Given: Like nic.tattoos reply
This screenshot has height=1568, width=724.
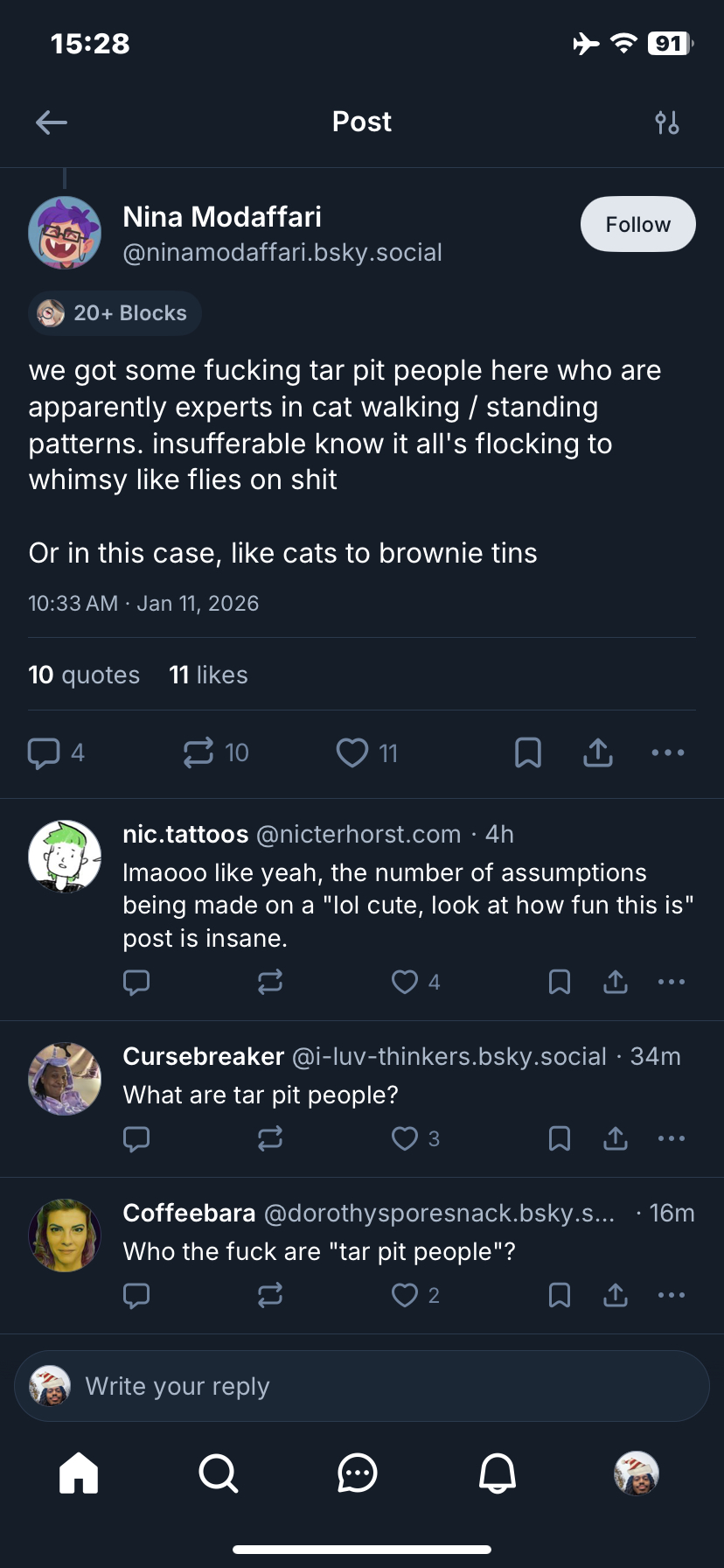Looking at the screenshot, I should point(405,982).
